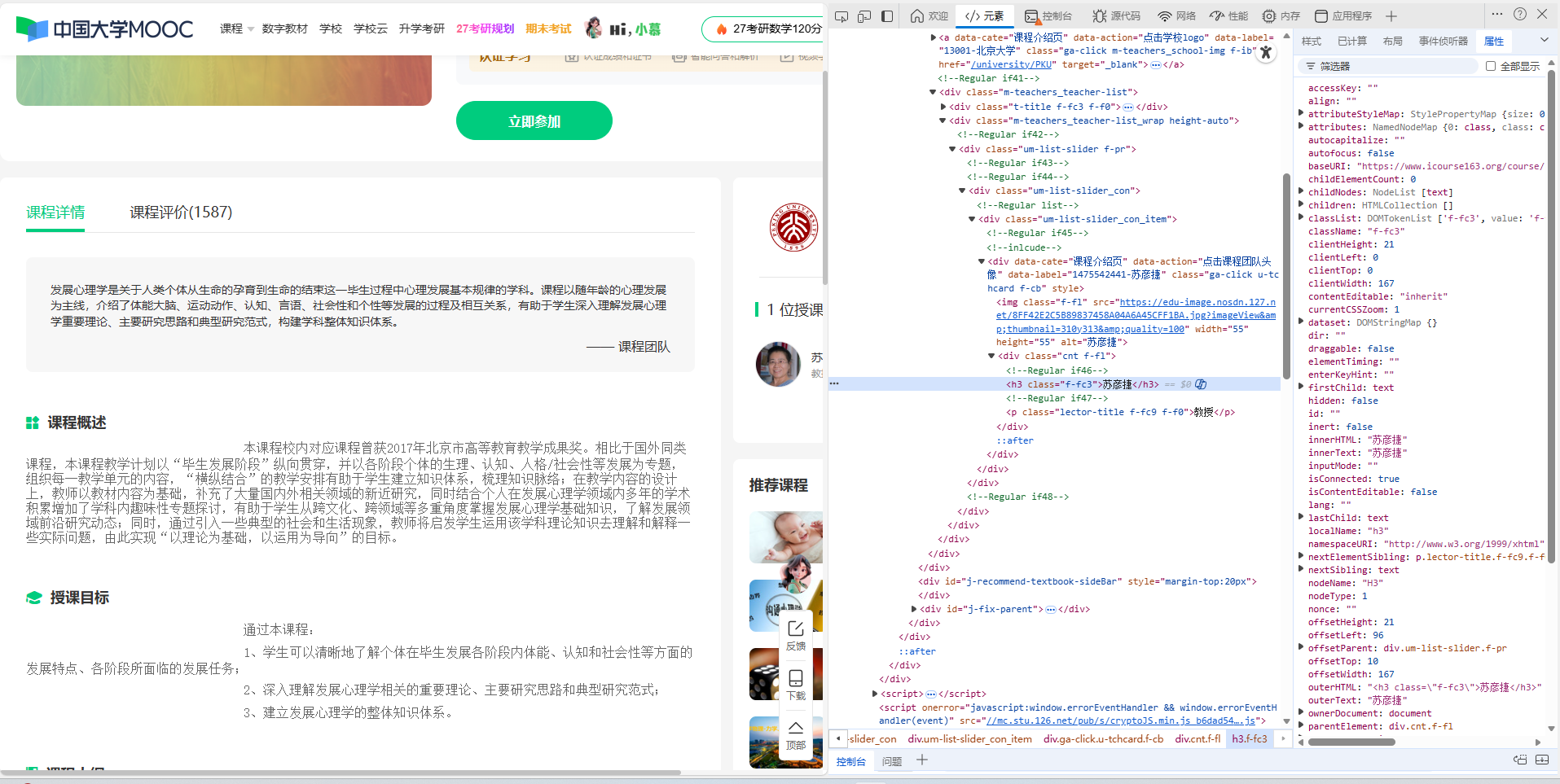Screen dimensions: 1560x784
Task: Click the collapse drawer icon at bottom right
Action: [1542, 760]
